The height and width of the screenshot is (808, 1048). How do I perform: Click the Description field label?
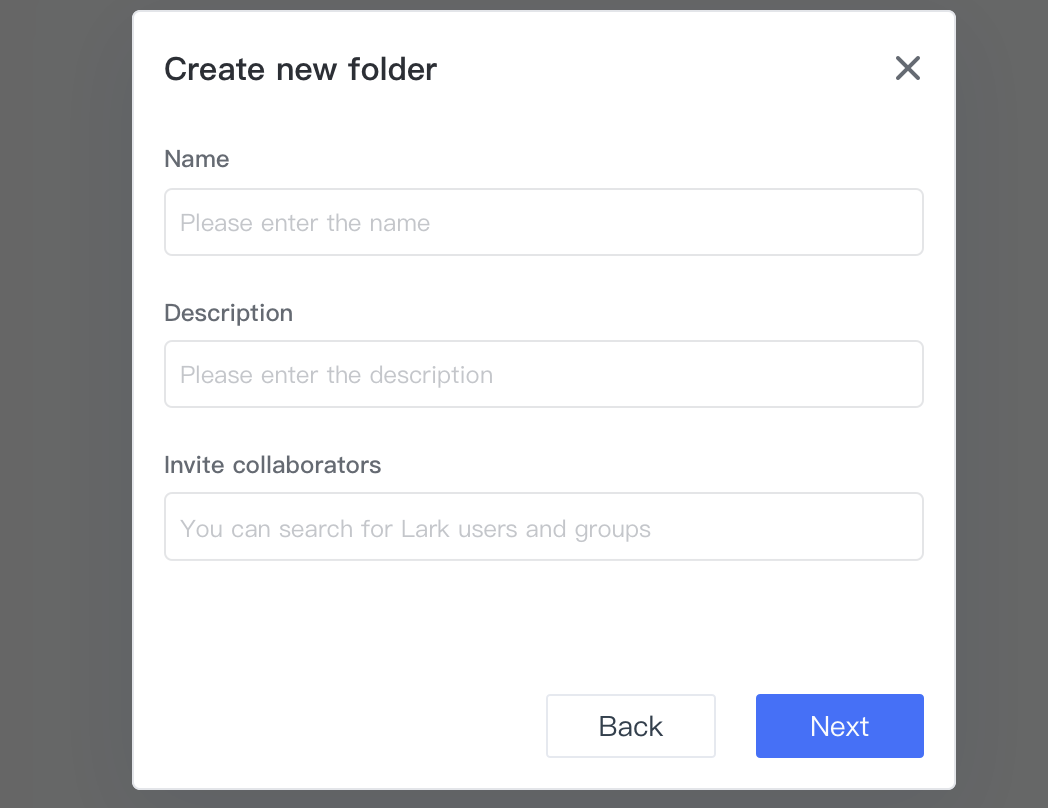tap(229, 313)
